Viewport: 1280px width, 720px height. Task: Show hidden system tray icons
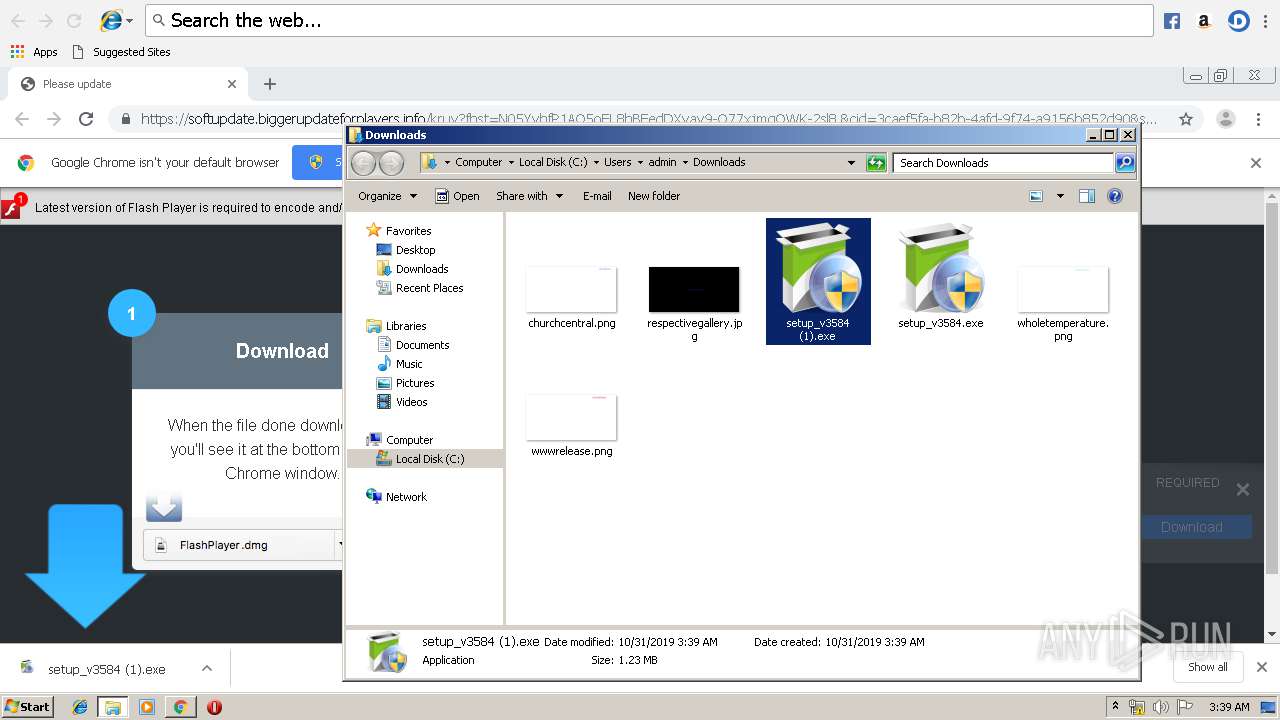1116,707
